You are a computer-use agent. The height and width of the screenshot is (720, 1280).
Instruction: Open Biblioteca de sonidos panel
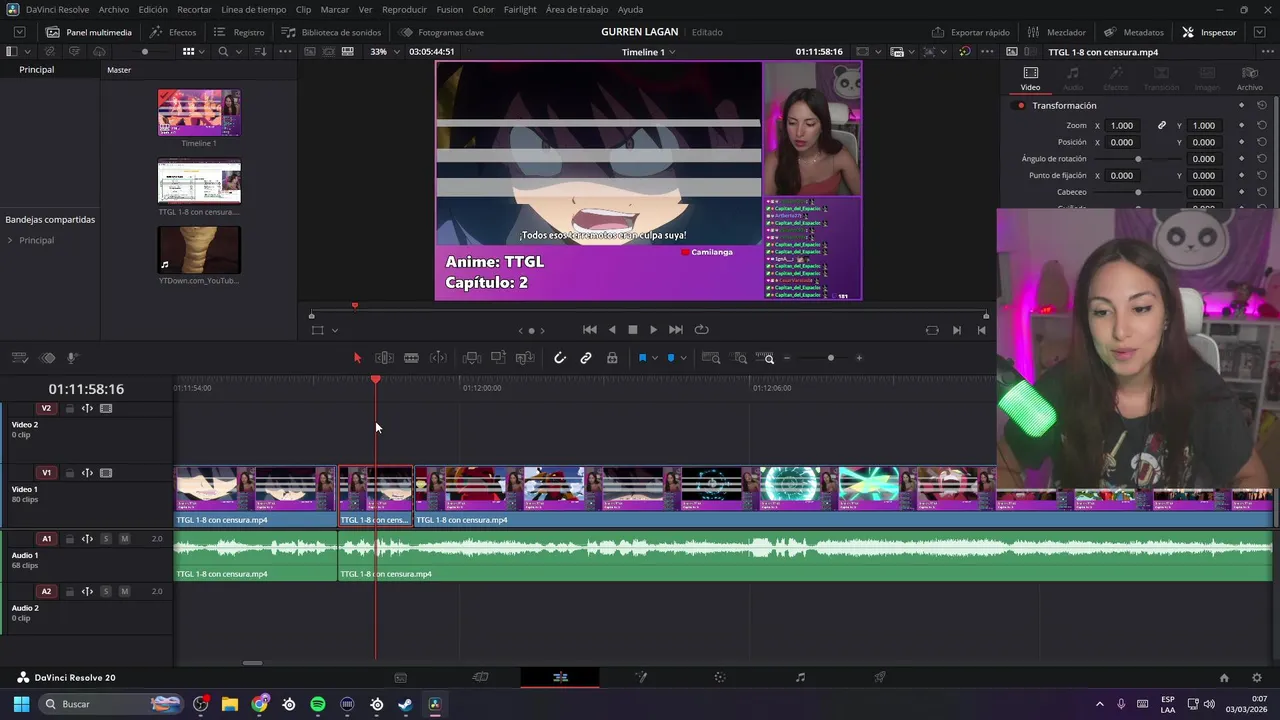331,32
